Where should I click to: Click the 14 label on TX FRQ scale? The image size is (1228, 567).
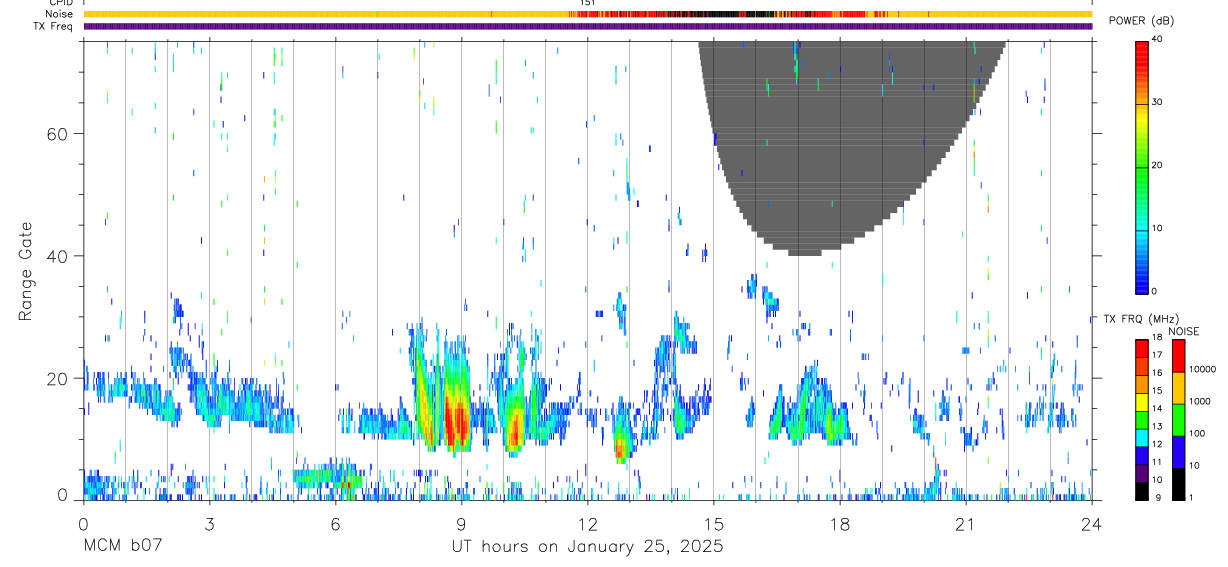pyautogui.click(x=1158, y=409)
